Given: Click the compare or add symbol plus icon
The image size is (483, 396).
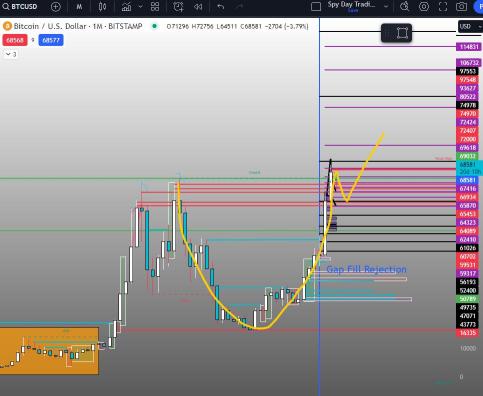Looking at the screenshot, I should [x=56, y=7].
